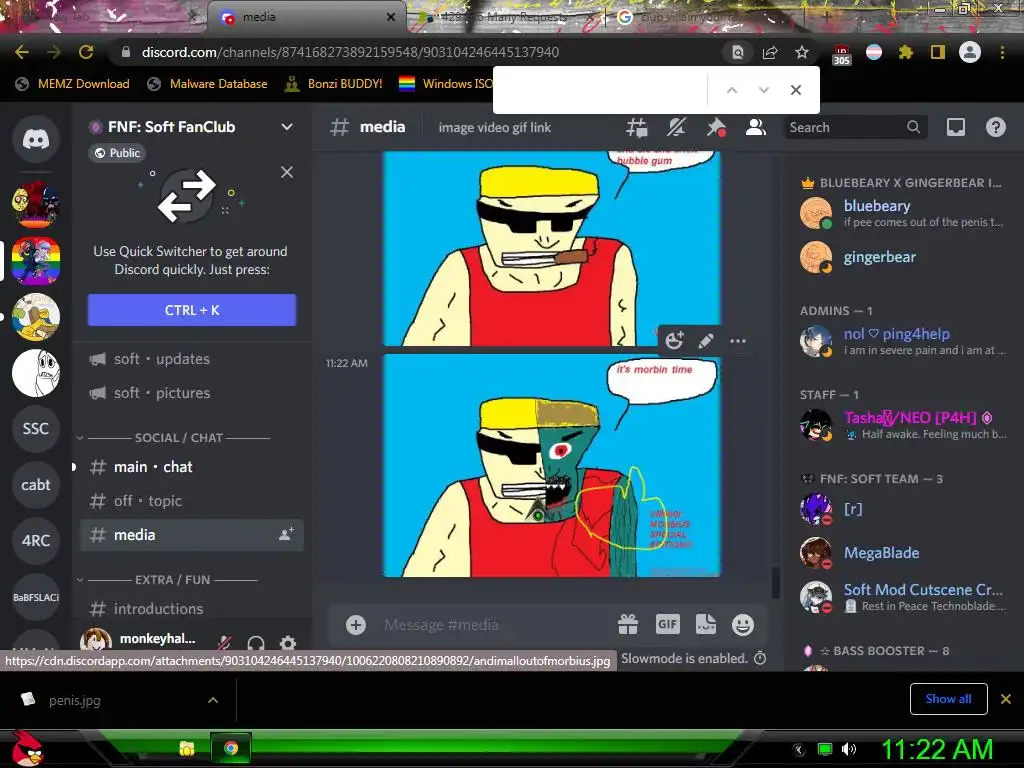Close the Quick Switcher tip
Viewport: 1024px width, 768px height.
coord(287,172)
